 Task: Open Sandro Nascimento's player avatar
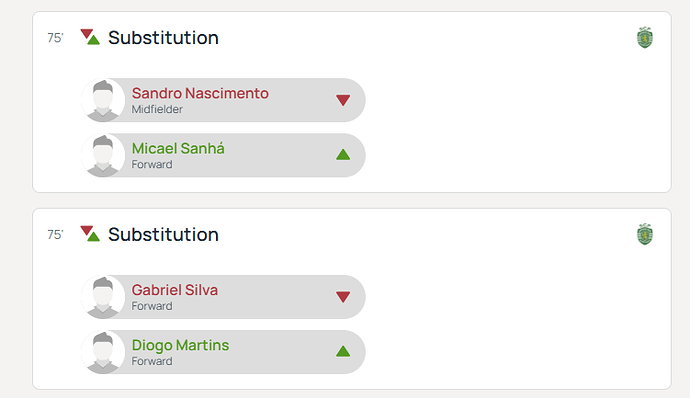click(103, 100)
